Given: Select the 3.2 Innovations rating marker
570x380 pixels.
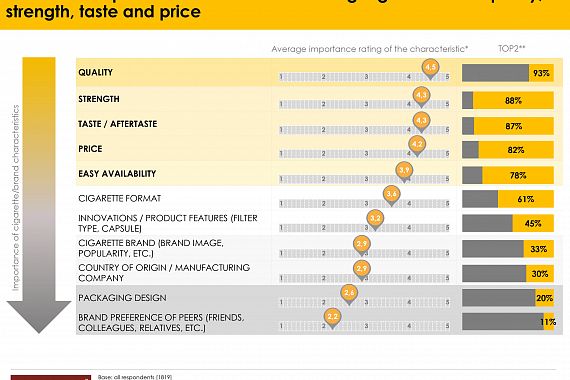Looking at the screenshot, I should point(375,220).
